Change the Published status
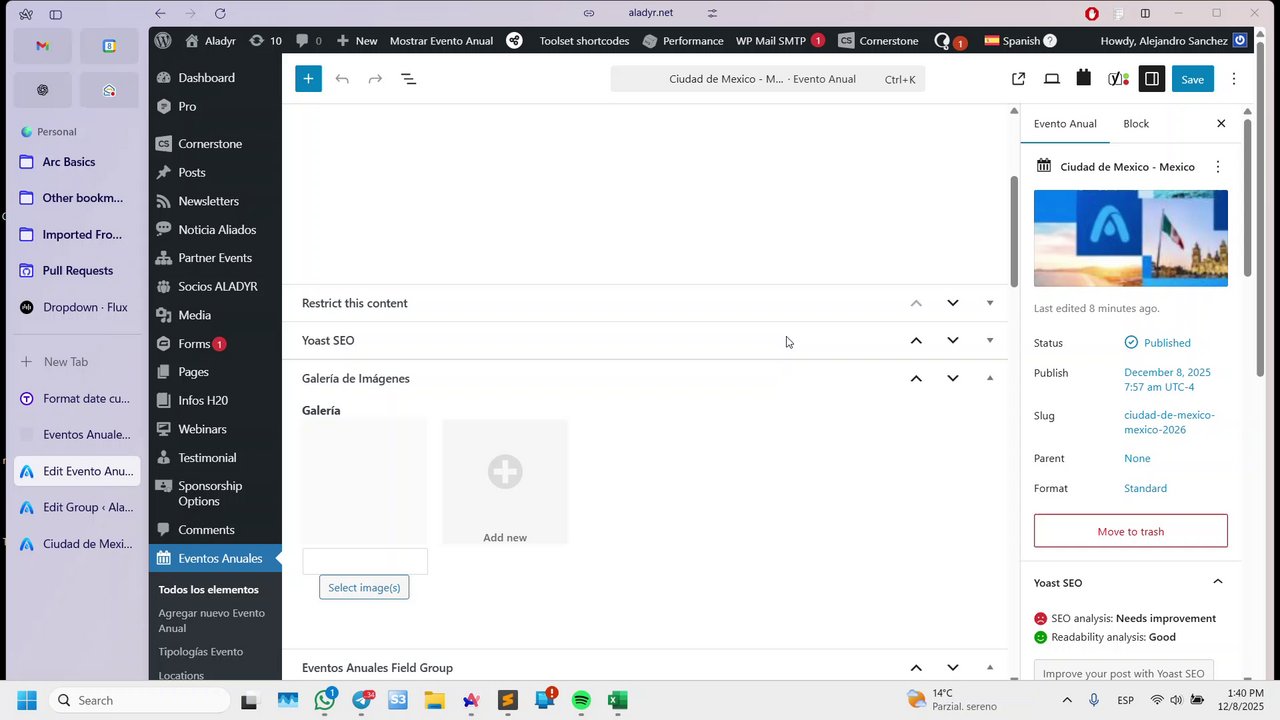This screenshot has width=1280, height=720. coord(1158,342)
